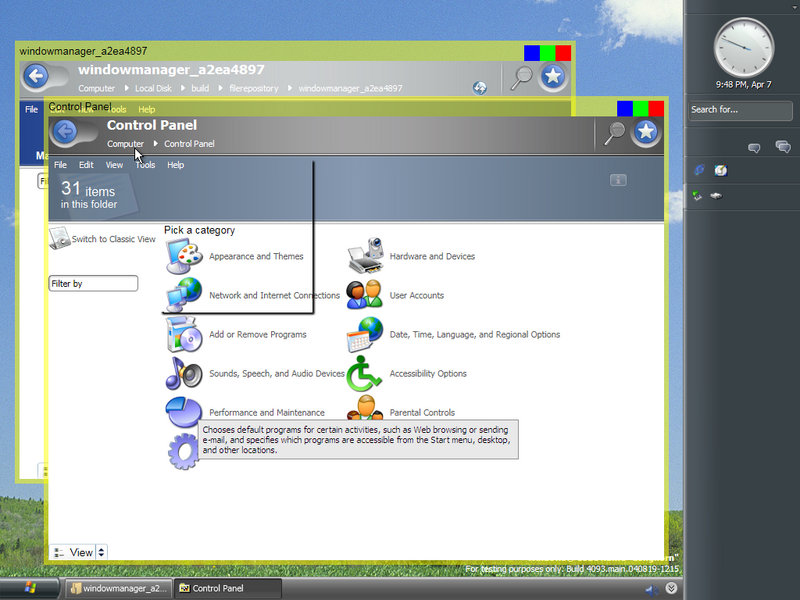This screenshot has height=600, width=800.
Task: Switch to windowmanager_a2... taskbar button
Action: [119, 588]
